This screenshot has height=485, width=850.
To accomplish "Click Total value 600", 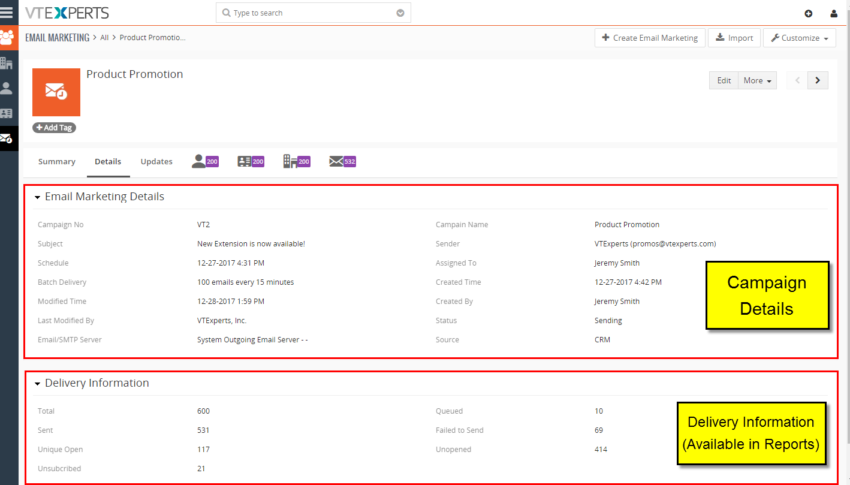I will coord(203,411).
